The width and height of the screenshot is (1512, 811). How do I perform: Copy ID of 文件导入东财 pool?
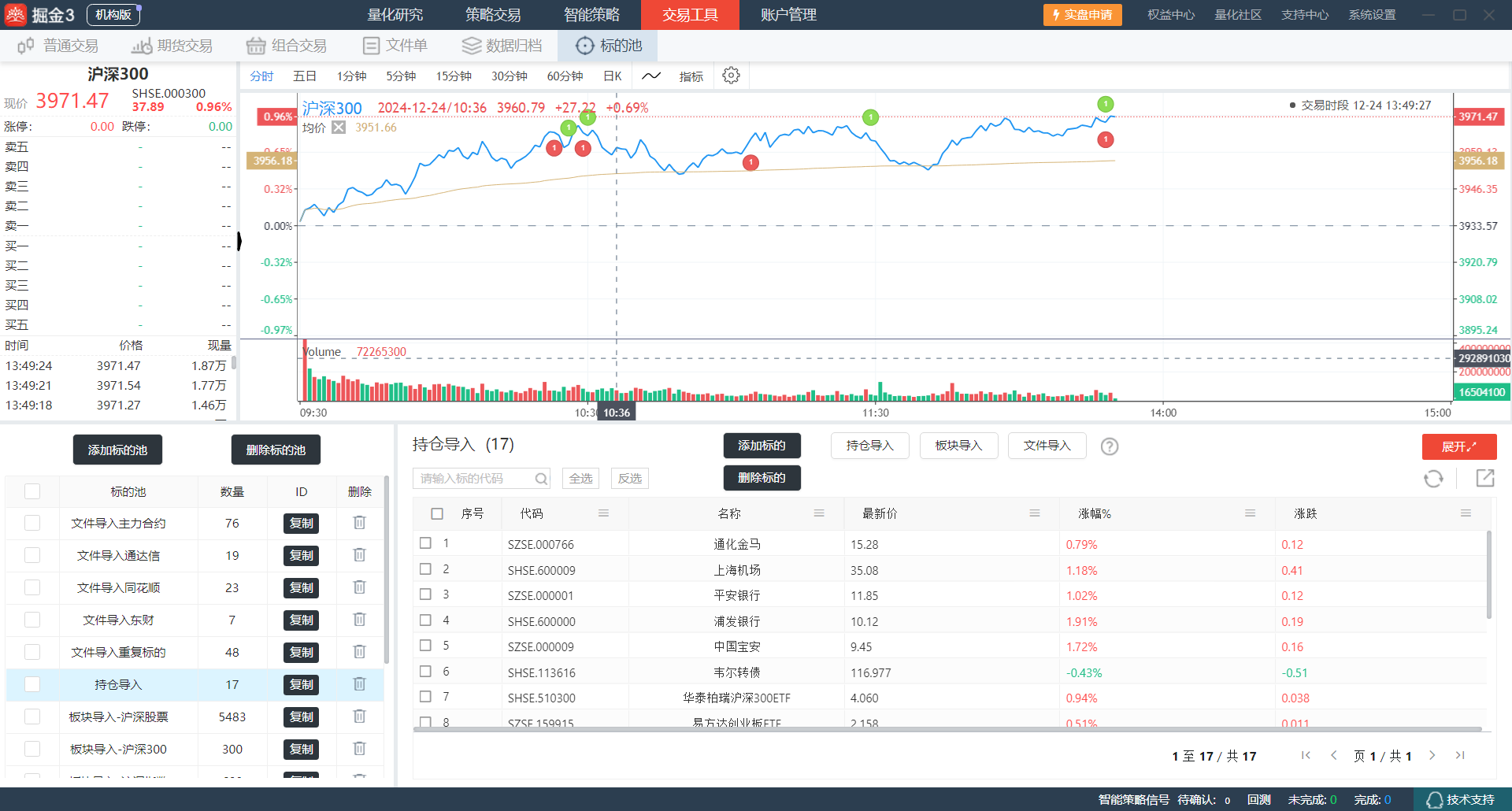click(301, 620)
